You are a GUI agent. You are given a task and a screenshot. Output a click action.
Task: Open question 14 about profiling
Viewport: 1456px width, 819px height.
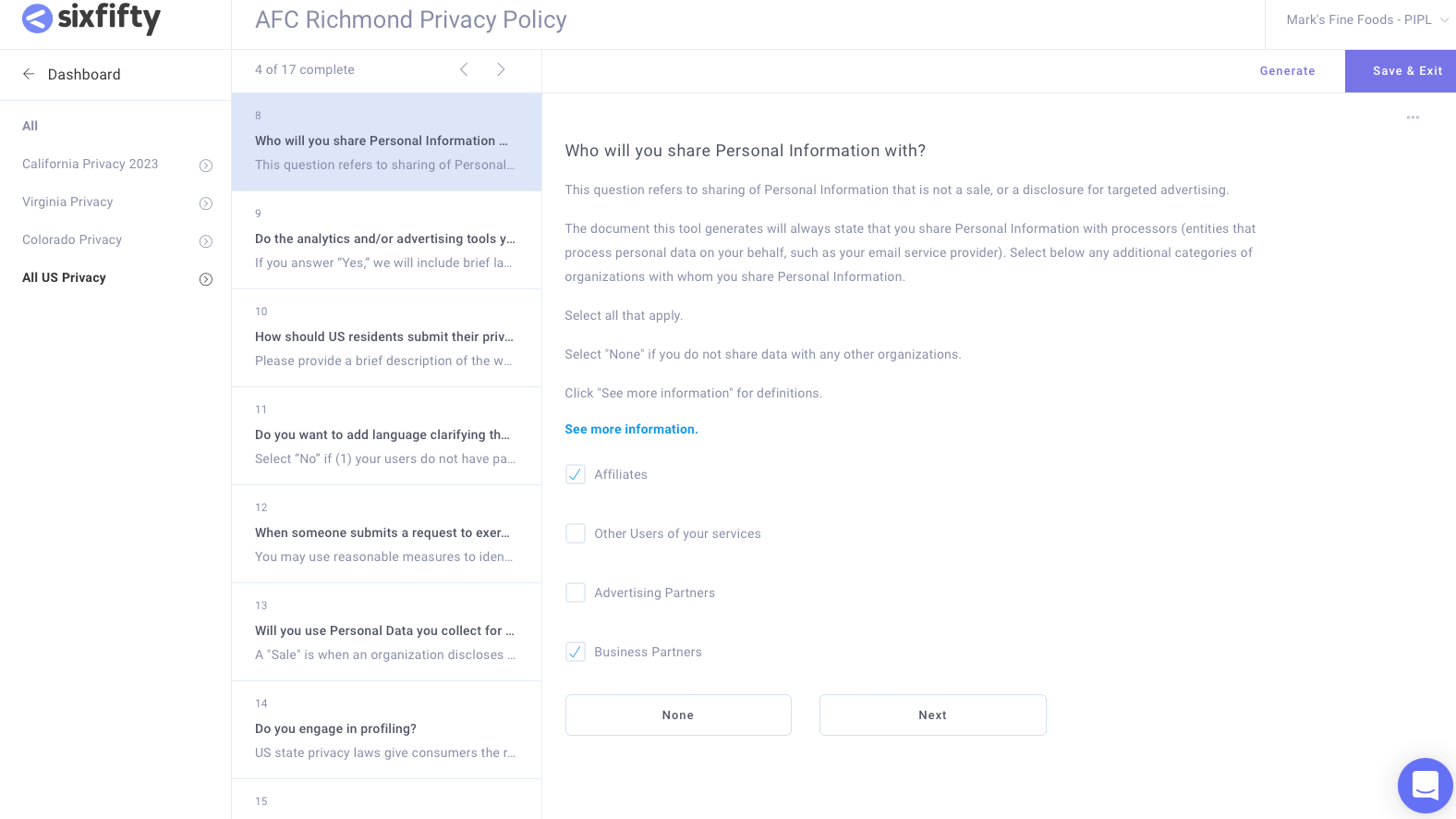(386, 729)
